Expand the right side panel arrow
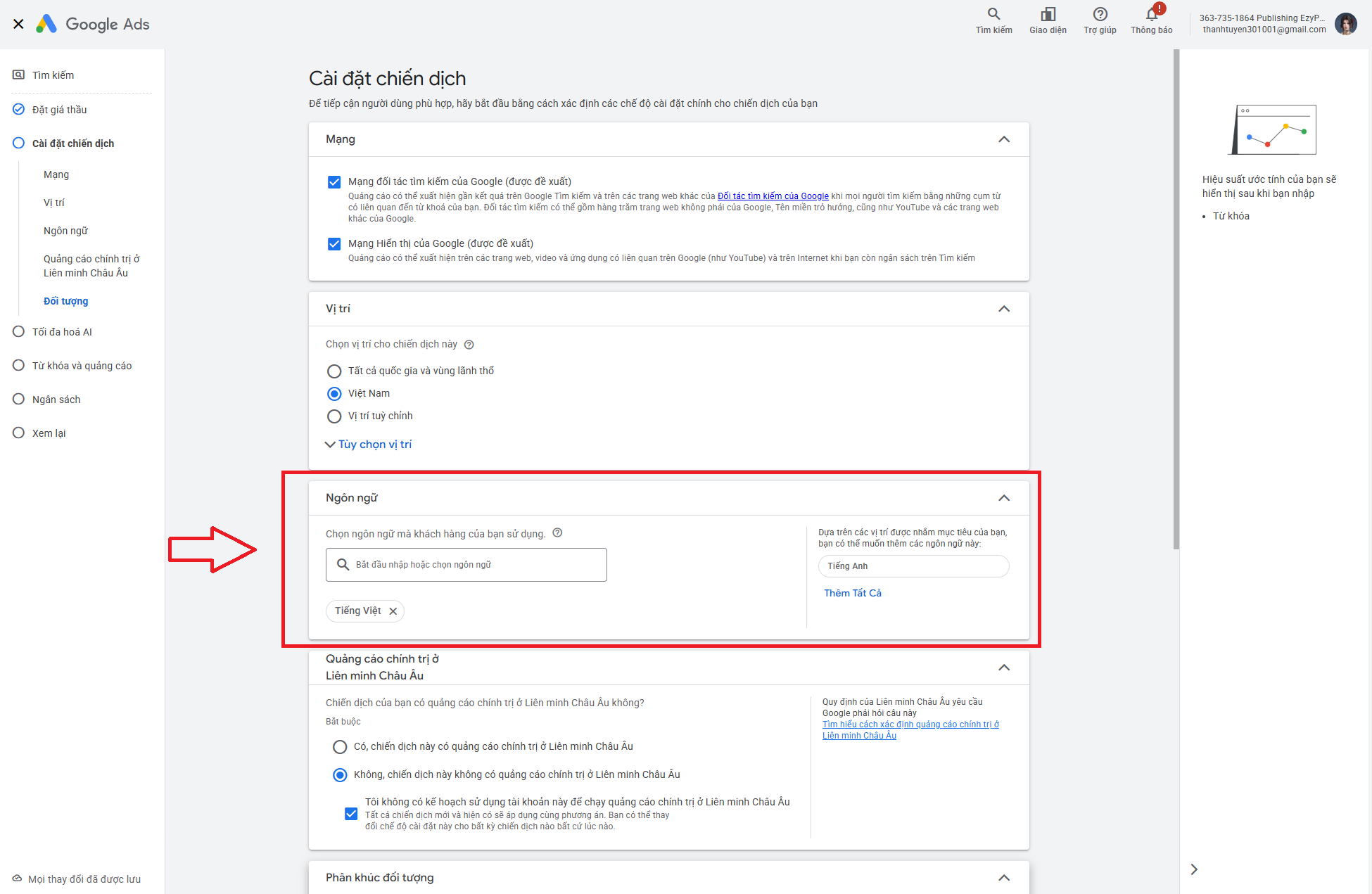Image resolution: width=1372 pixels, height=894 pixels. click(1194, 869)
